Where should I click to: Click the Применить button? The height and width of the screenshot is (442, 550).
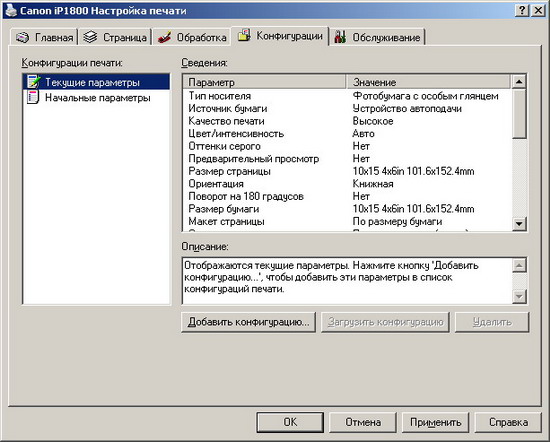click(x=436, y=422)
